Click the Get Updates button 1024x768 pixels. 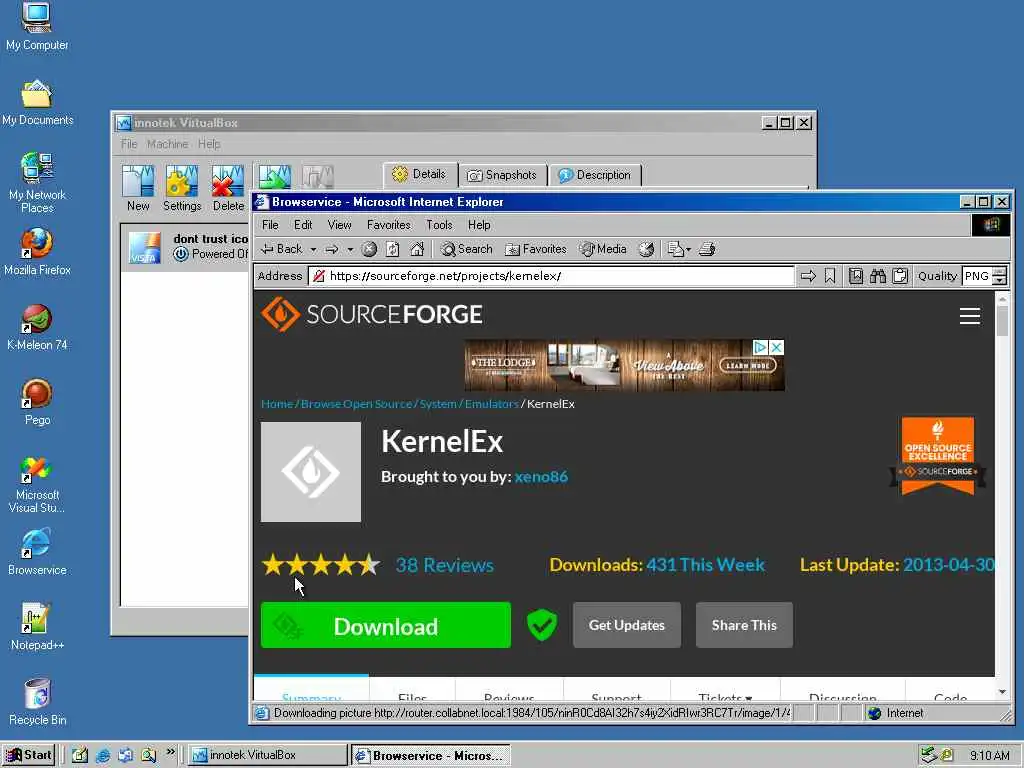click(x=627, y=625)
